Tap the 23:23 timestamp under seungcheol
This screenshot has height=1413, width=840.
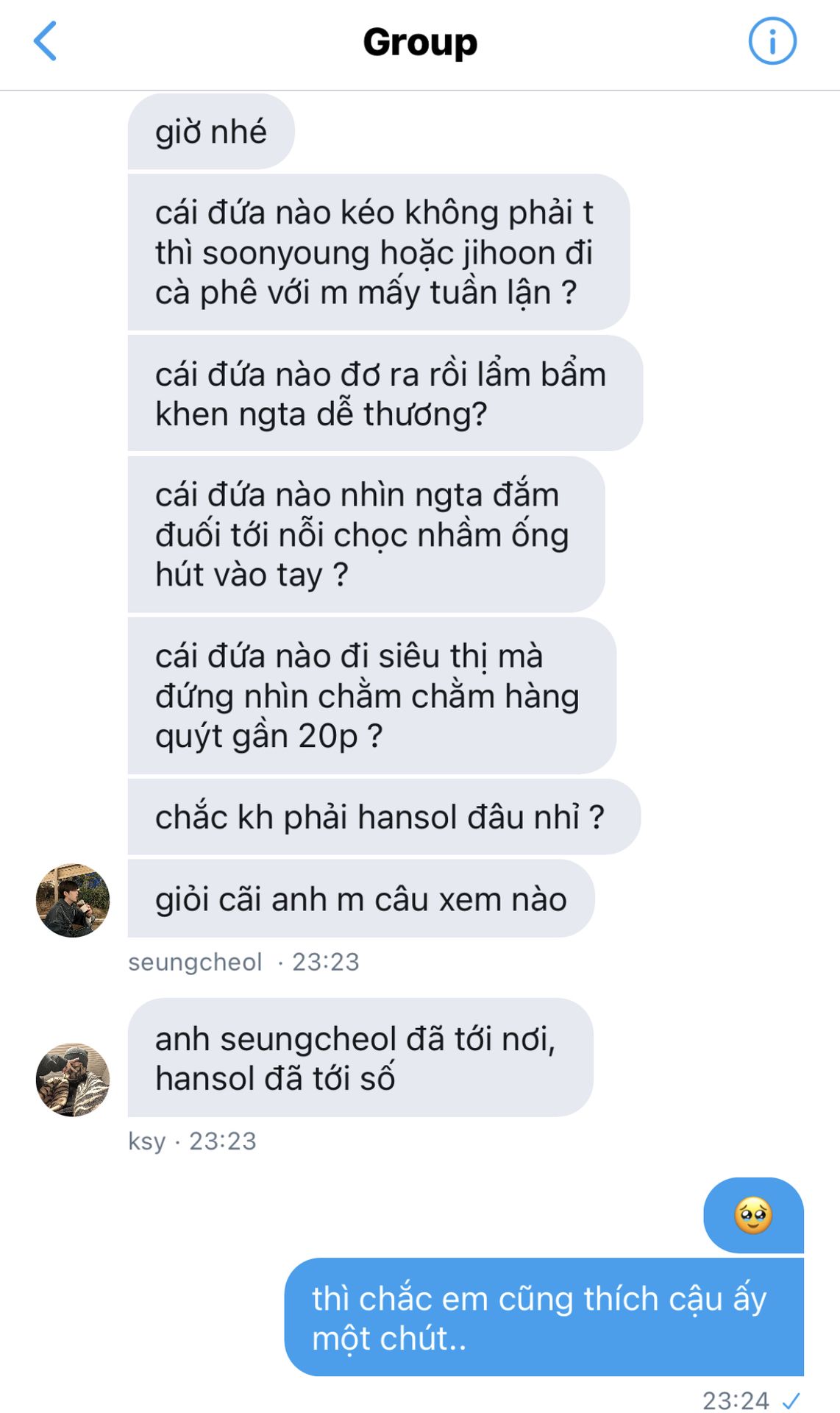tap(326, 962)
